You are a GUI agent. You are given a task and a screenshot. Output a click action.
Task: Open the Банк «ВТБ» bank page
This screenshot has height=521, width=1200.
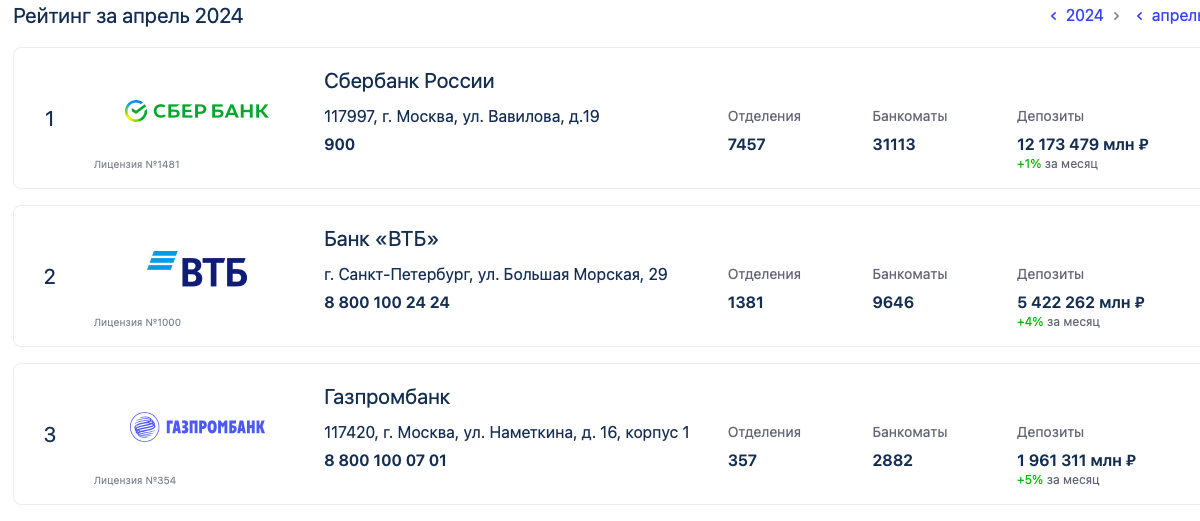pyautogui.click(x=381, y=239)
